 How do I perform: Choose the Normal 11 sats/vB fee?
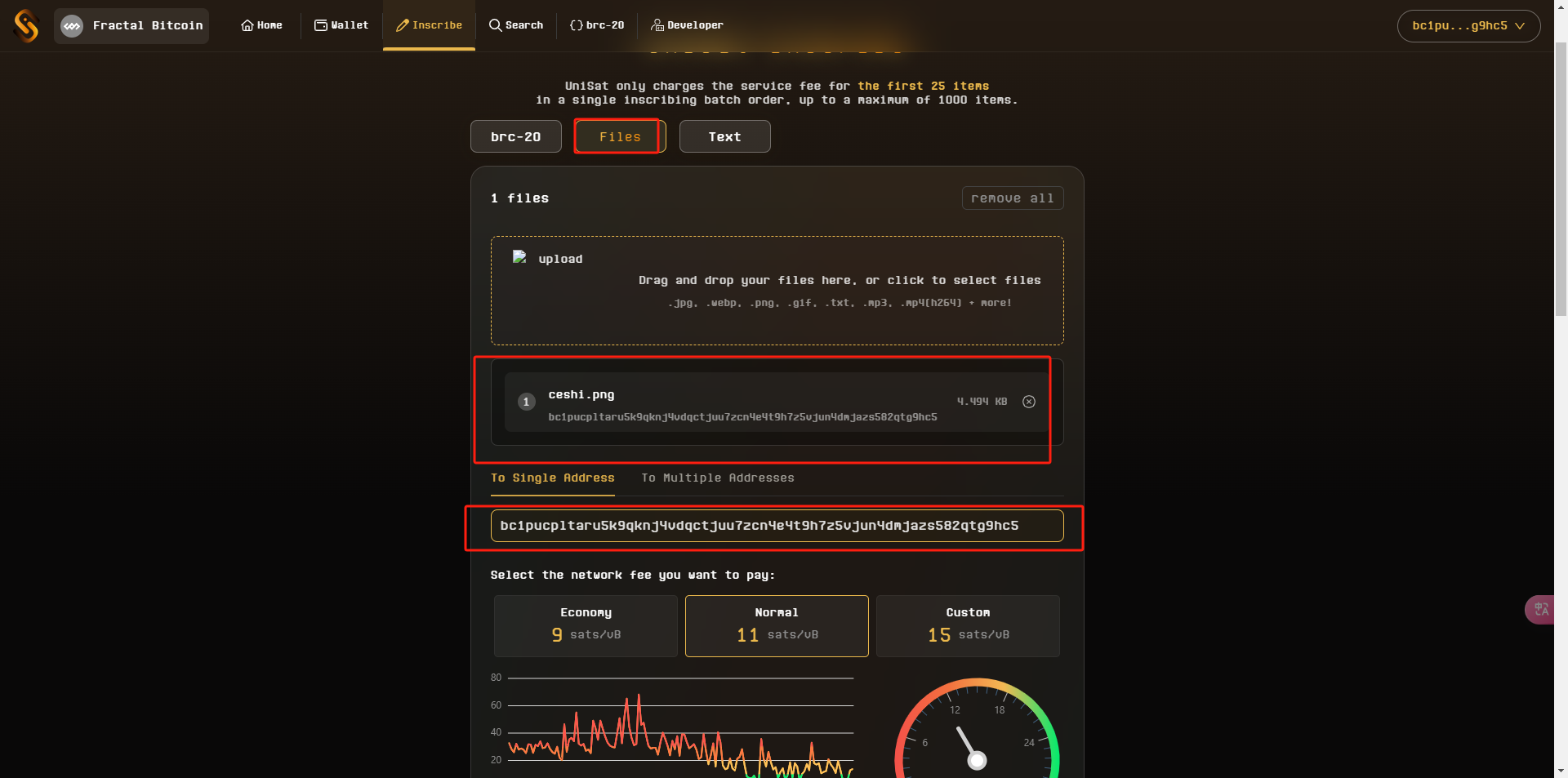777,626
